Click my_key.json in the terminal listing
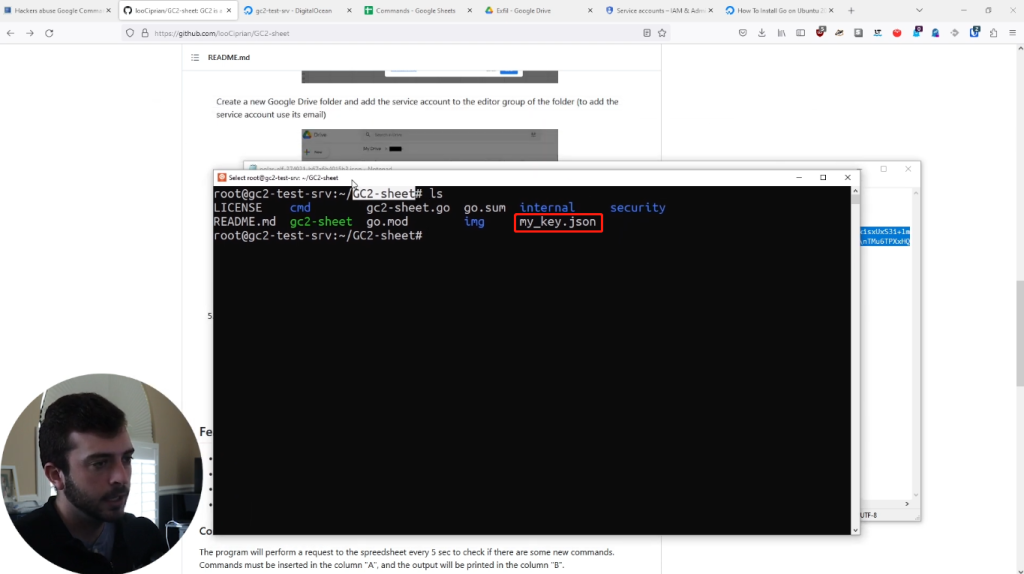Viewport: 1024px width, 574px height. [x=558, y=222]
